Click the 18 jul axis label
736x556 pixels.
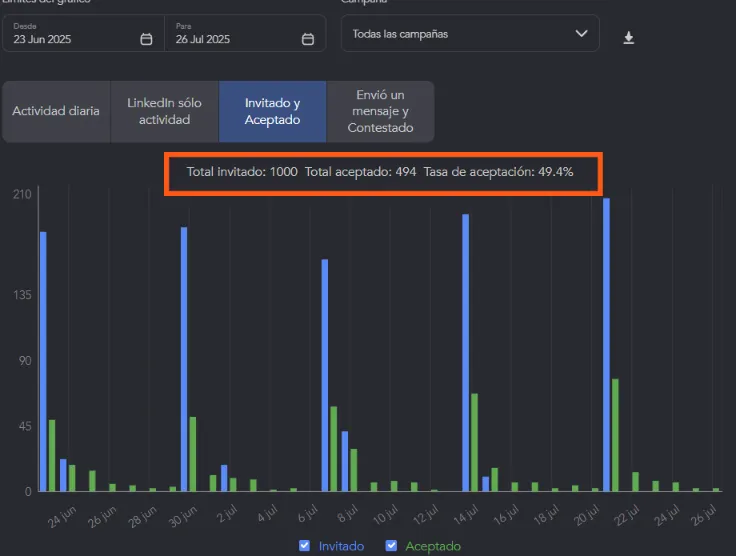(546, 515)
